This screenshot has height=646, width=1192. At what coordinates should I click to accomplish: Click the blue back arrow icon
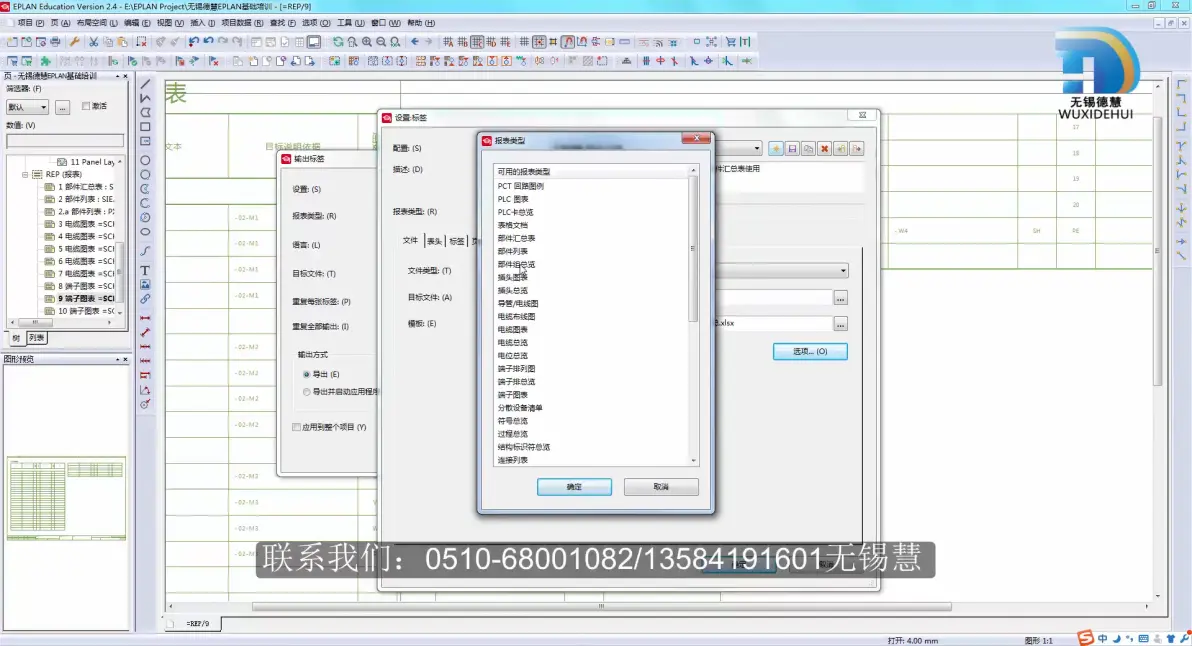415,42
